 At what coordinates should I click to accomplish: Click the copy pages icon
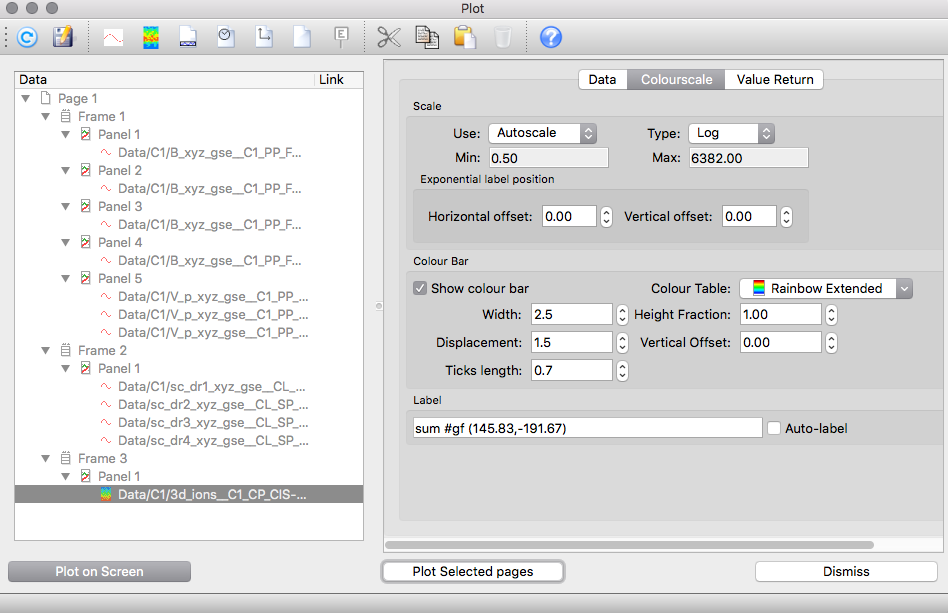pos(427,38)
